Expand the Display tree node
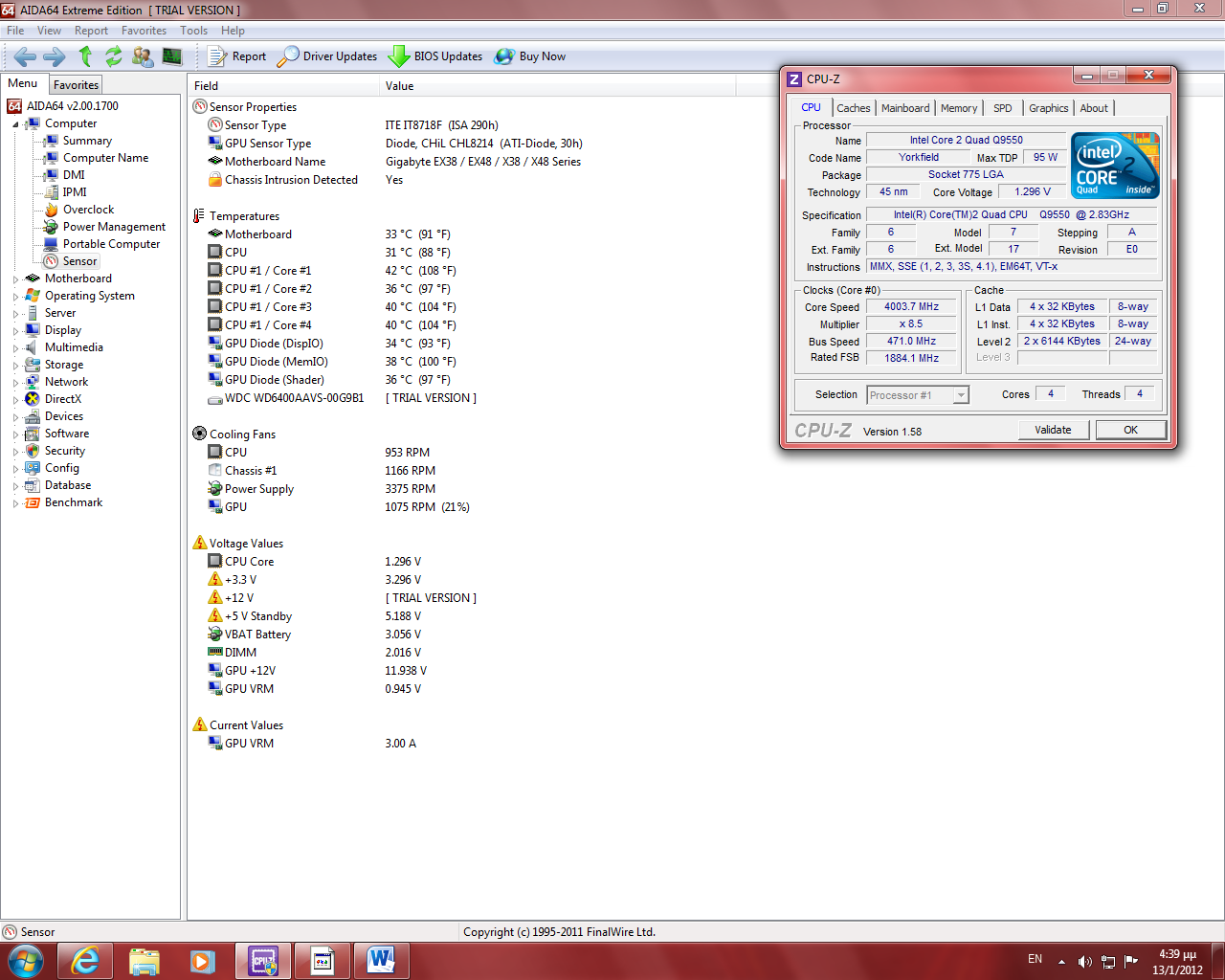Viewport: 1225px width, 980px height. 15,331
